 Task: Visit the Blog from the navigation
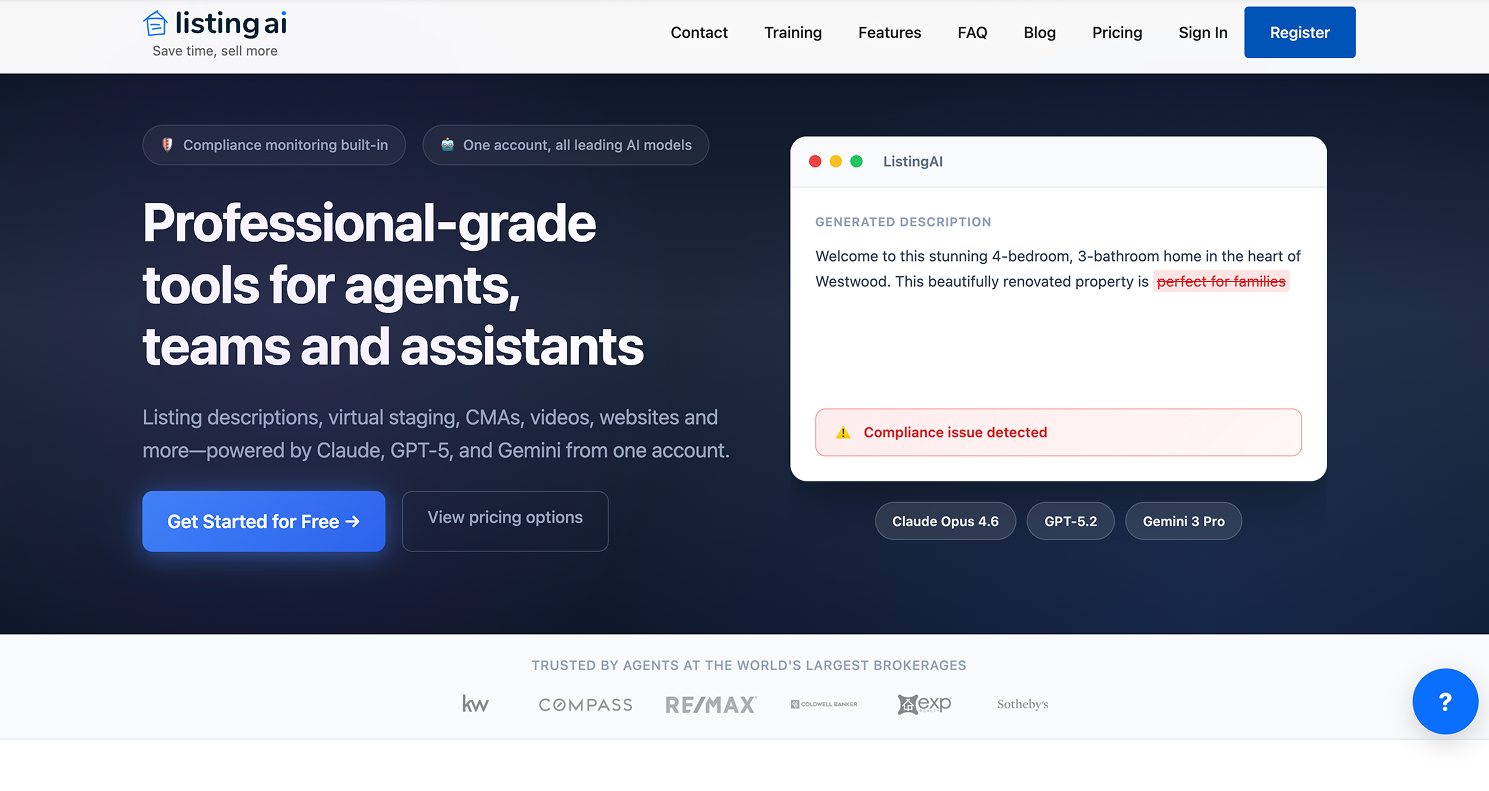pyautogui.click(x=1040, y=32)
